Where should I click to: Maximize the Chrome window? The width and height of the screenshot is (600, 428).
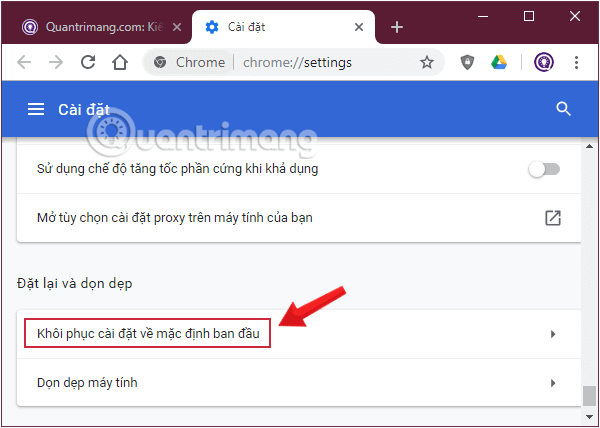[529, 16]
